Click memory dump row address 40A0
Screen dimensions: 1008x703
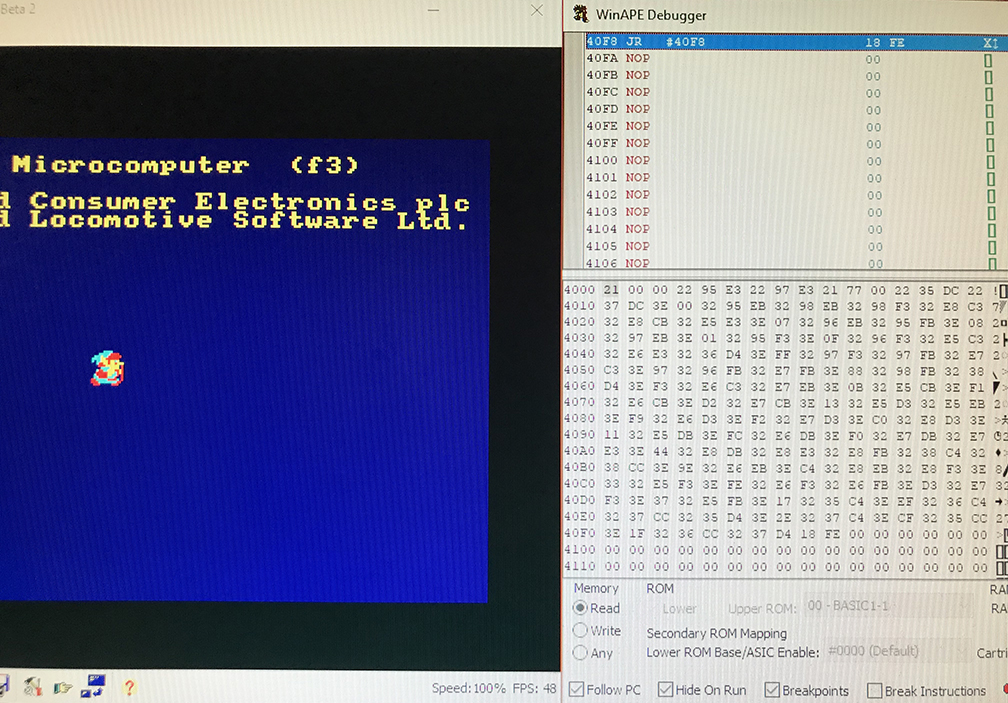coord(579,451)
